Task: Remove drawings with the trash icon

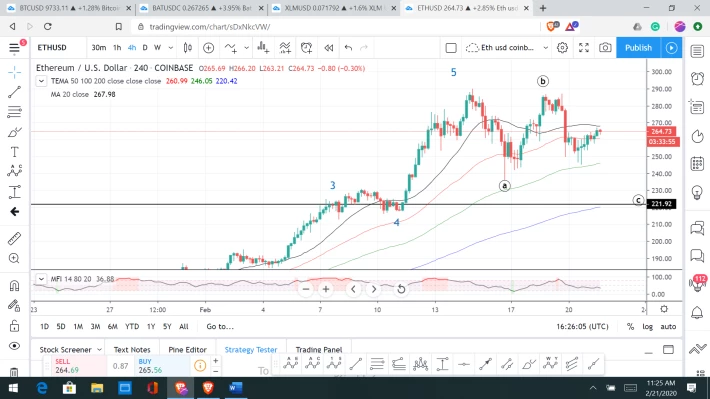Action: (14, 372)
